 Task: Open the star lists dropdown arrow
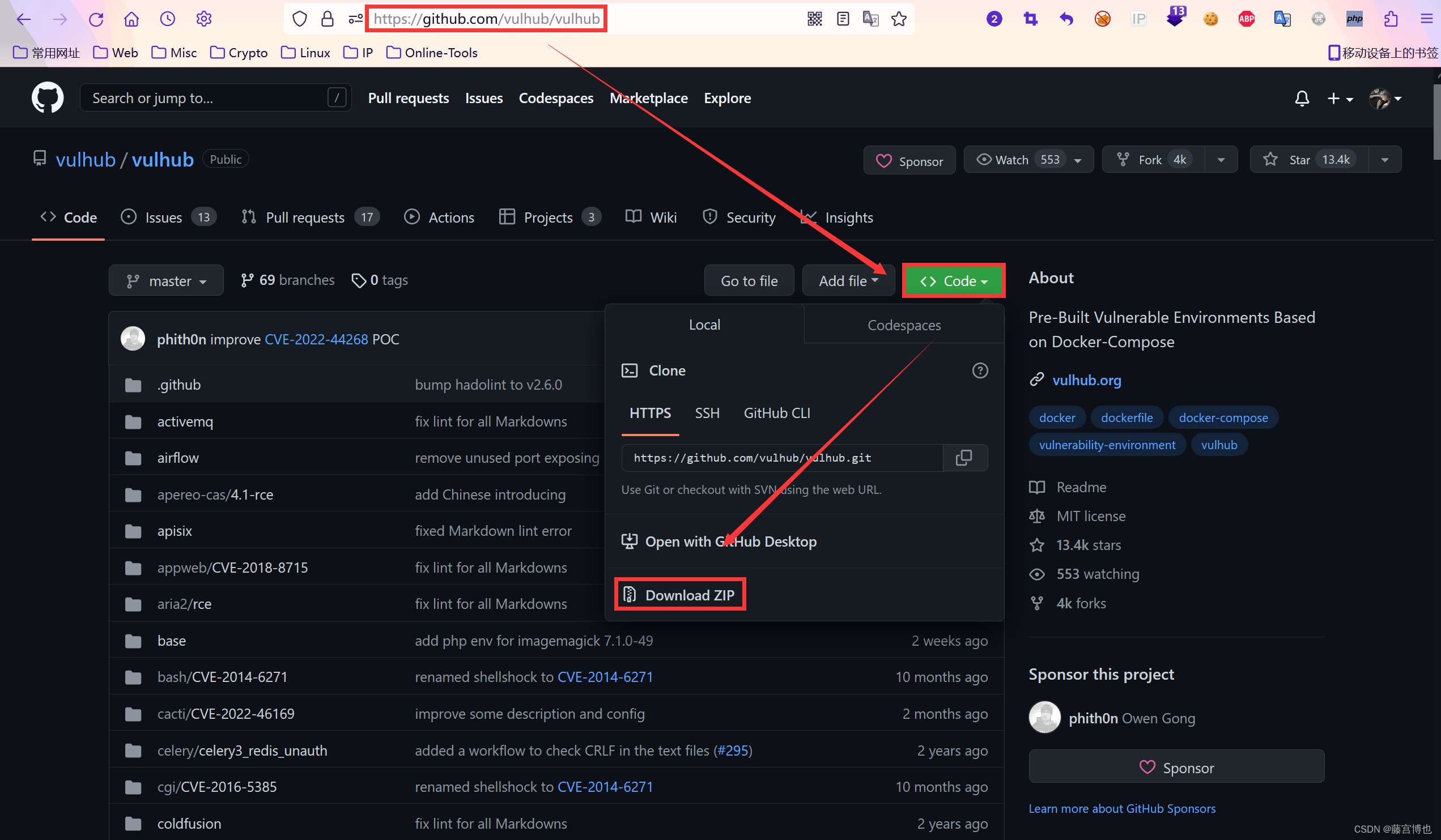(1384, 159)
